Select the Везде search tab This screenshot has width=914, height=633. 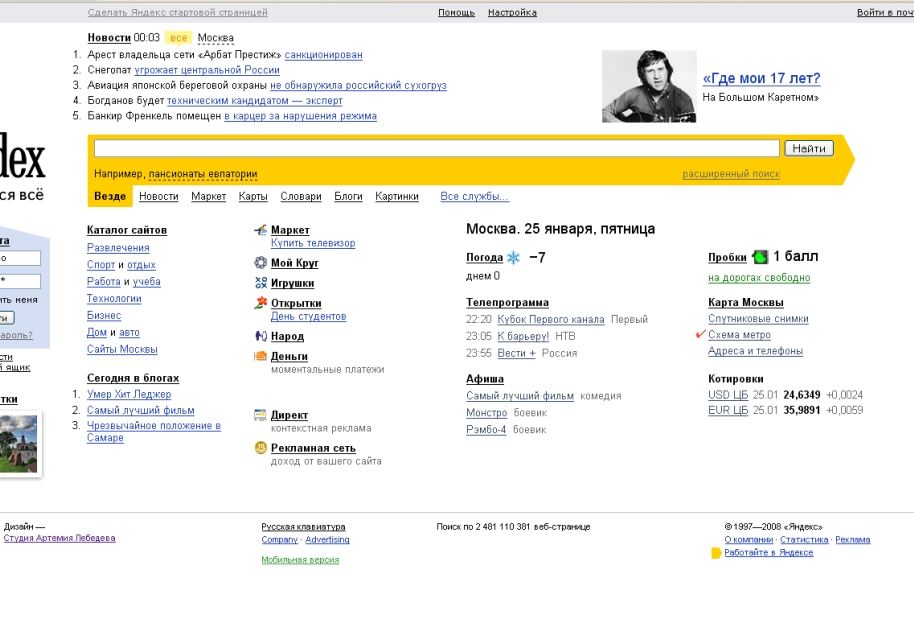click(x=110, y=196)
